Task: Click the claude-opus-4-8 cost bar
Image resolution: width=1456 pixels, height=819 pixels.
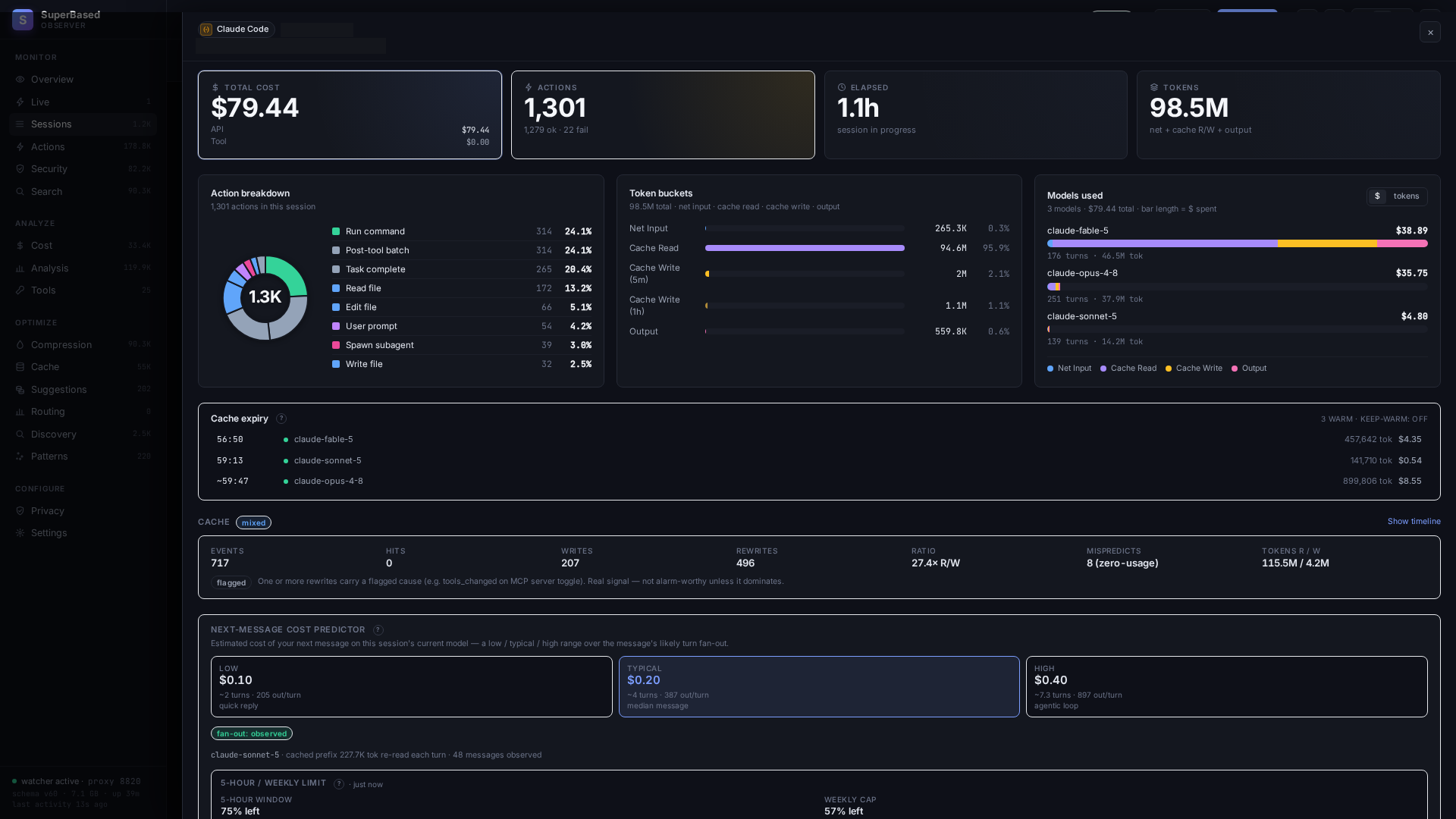Action: [1238, 287]
